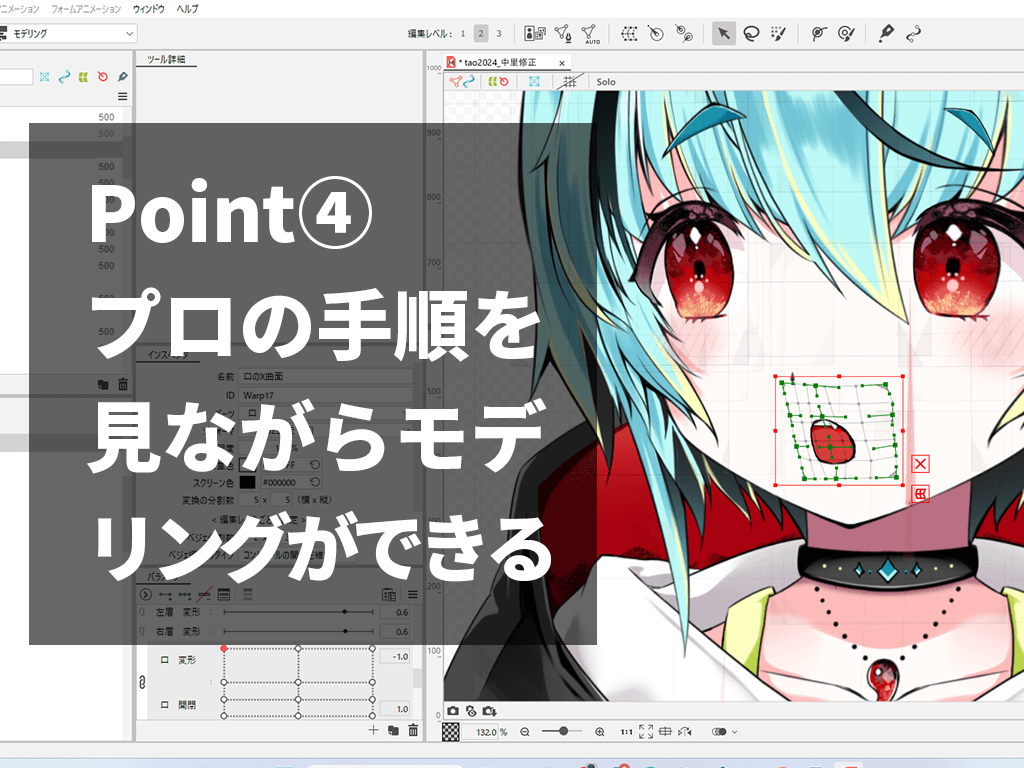Click the pen filter icon in parts panel
Image resolution: width=1024 pixels, height=768 pixels.
coord(122,77)
